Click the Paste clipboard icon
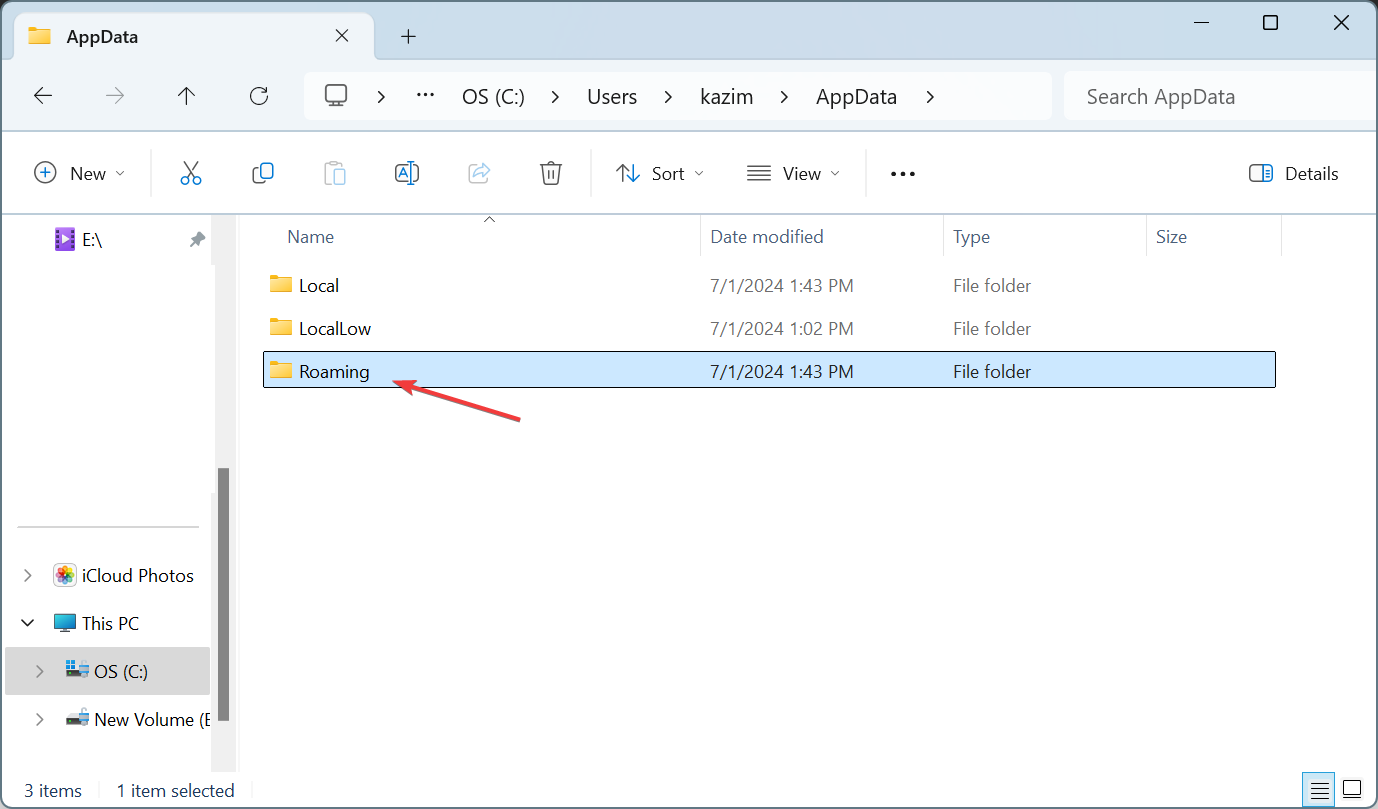Viewport: 1378px width, 809px height. click(335, 173)
